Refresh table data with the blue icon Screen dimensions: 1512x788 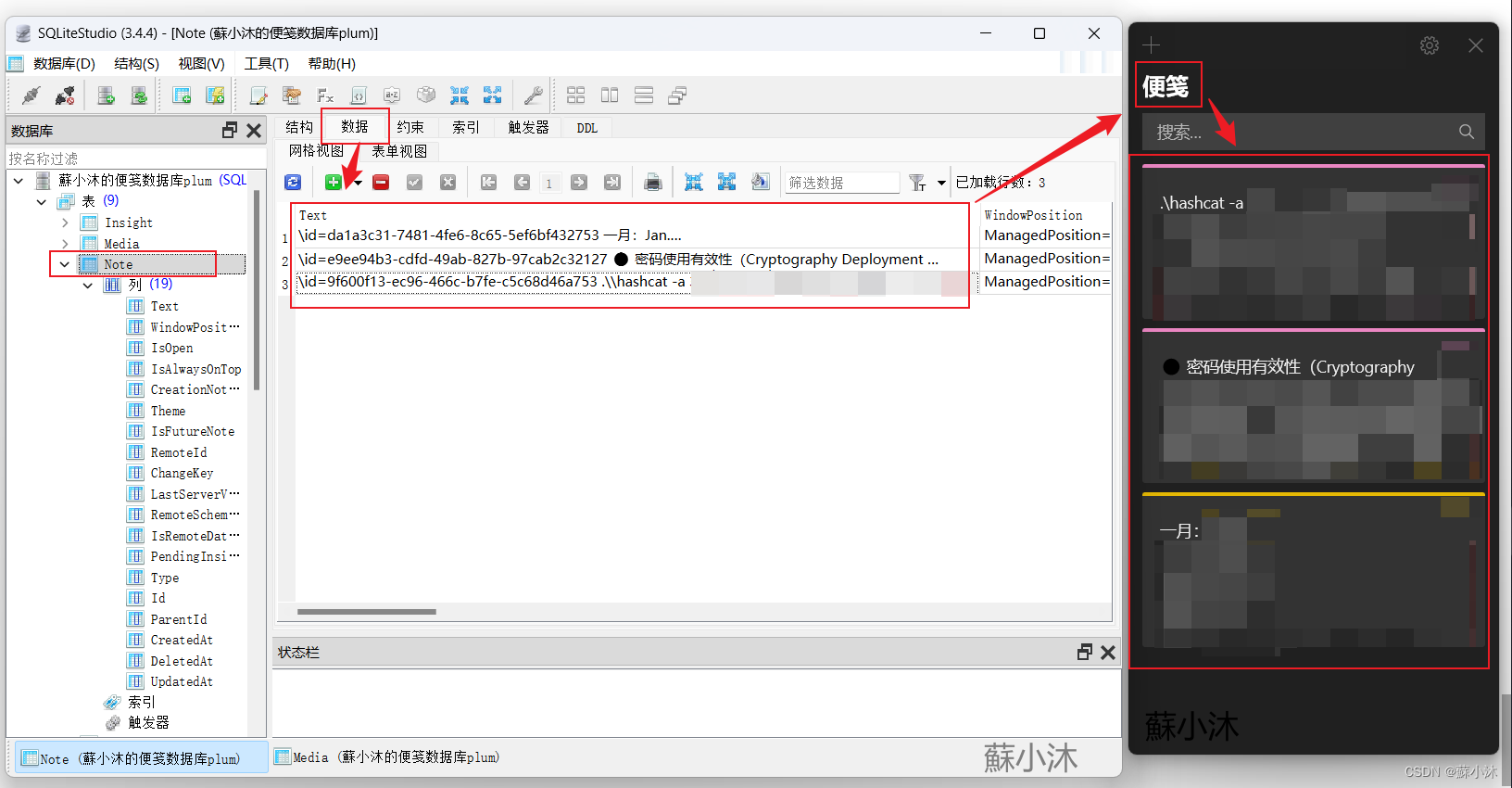[293, 183]
